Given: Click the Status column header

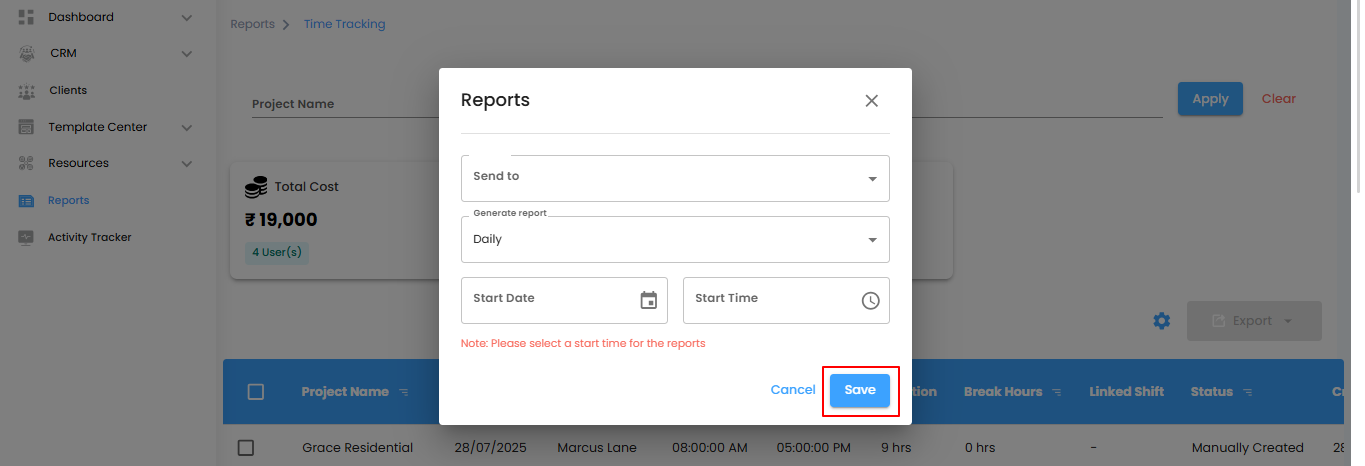Looking at the screenshot, I should coord(1212,392).
